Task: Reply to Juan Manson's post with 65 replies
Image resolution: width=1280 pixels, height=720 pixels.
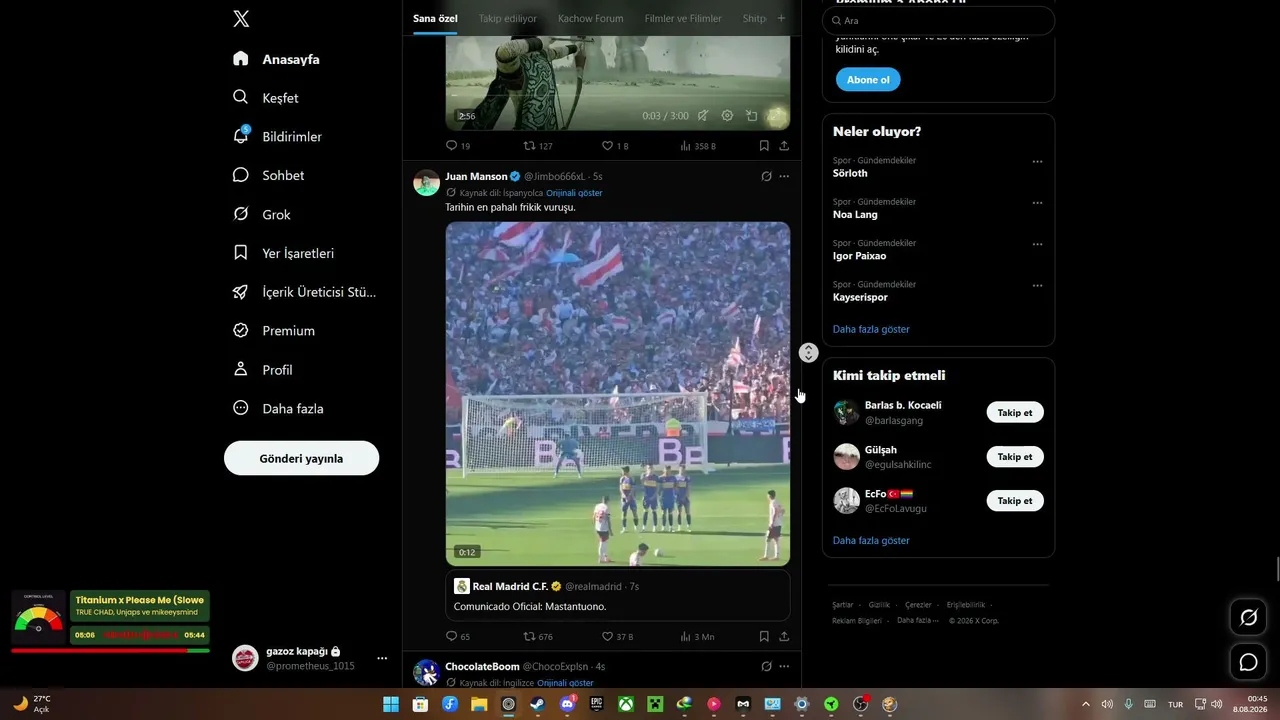Action: (x=458, y=636)
